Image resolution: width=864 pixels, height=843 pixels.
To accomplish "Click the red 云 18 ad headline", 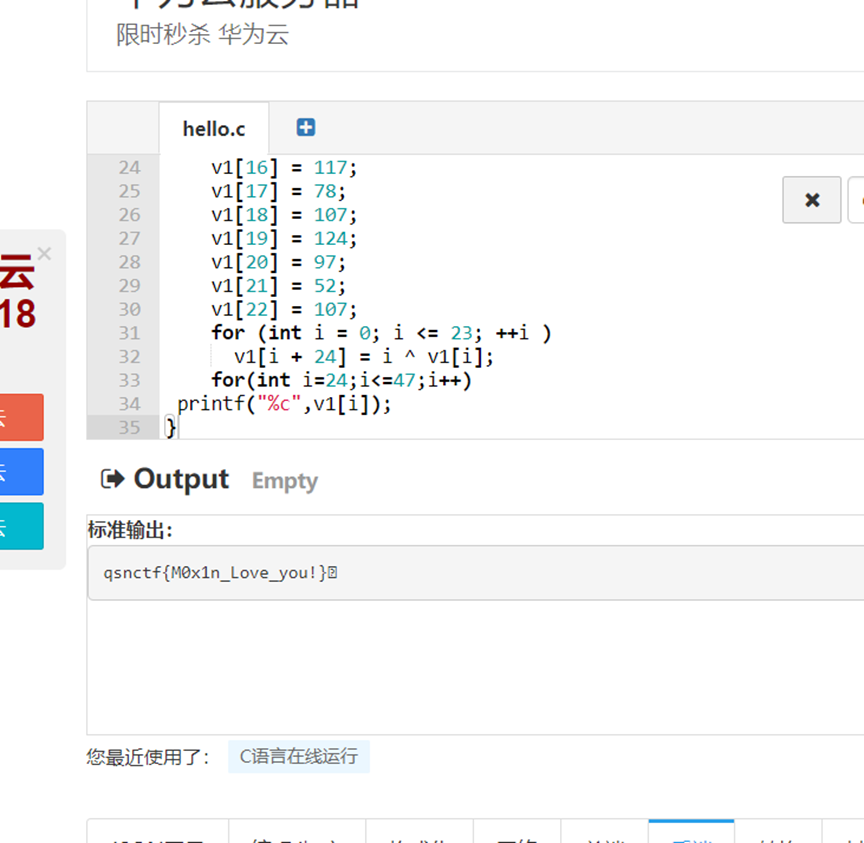I will pyautogui.click(x=18, y=293).
